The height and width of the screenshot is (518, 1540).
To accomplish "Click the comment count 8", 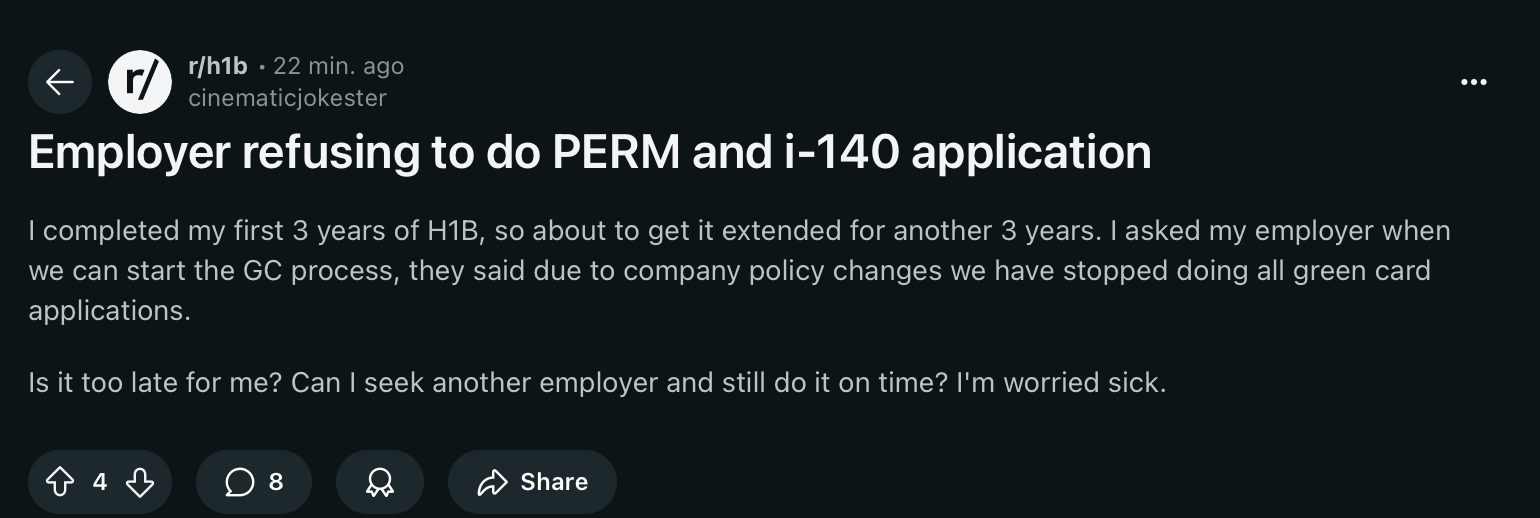I will tap(276, 482).
